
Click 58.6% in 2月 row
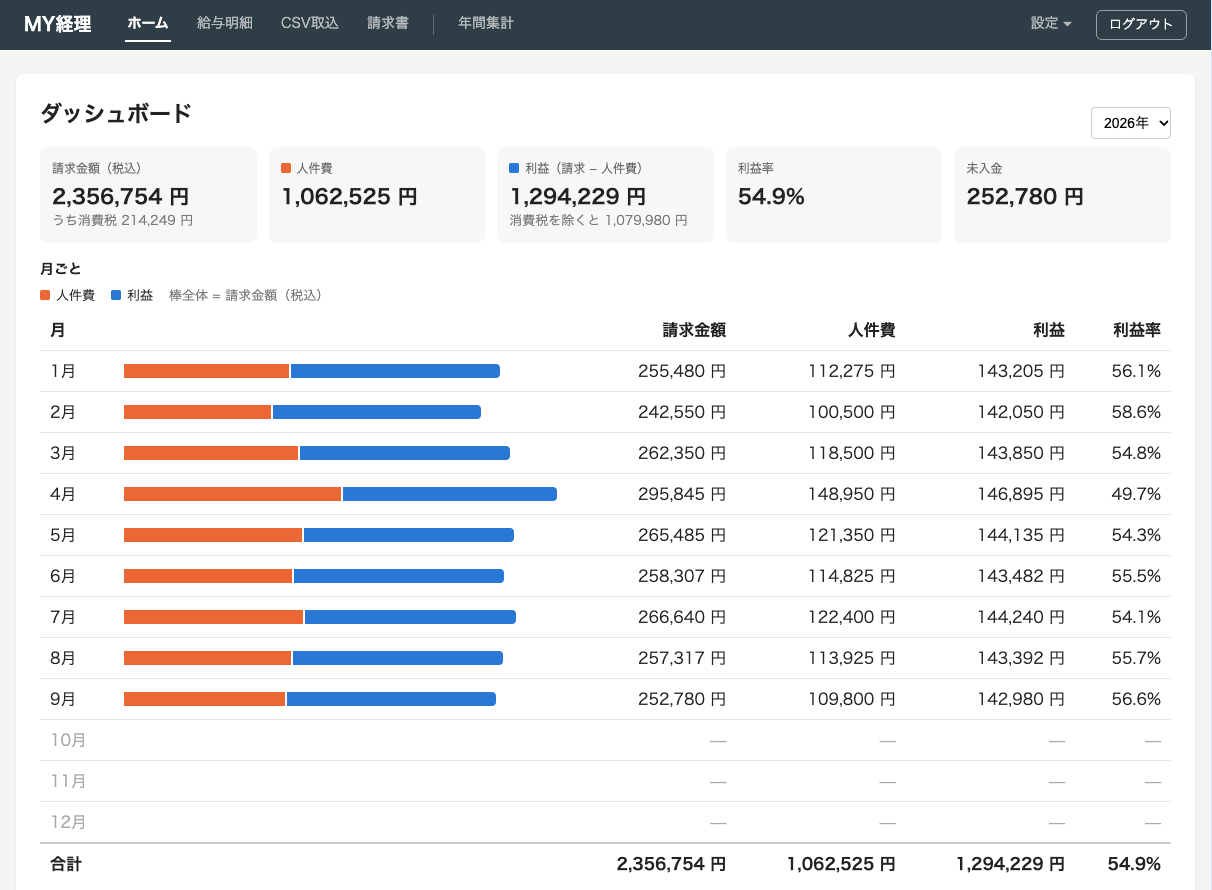[x=1136, y=412]
